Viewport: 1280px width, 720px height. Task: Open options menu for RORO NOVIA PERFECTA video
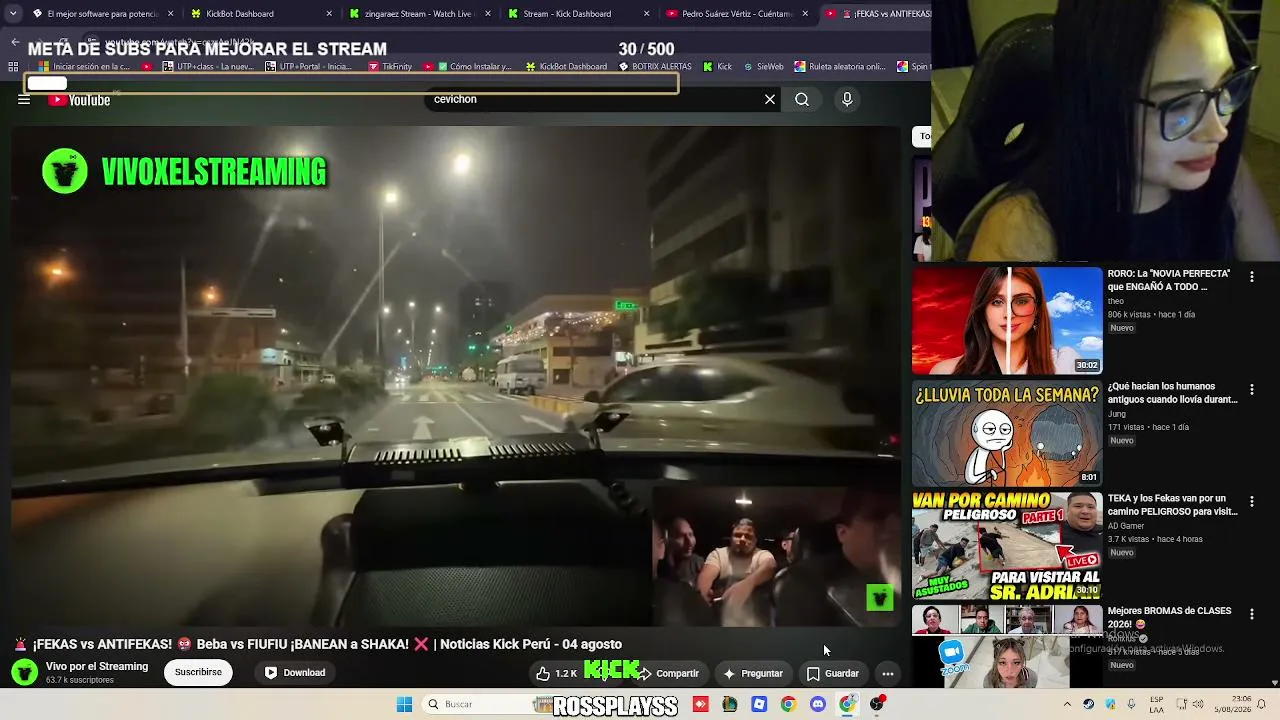click(1252, 277)
